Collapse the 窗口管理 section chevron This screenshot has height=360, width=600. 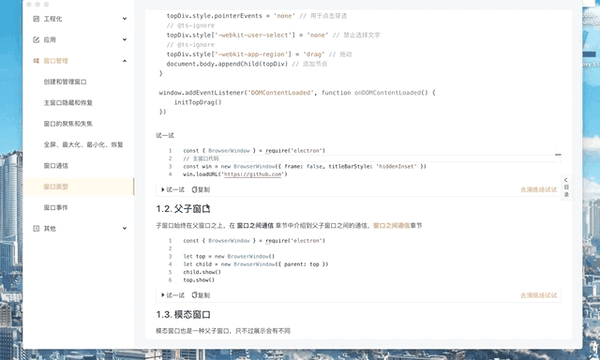pos(124,61)
